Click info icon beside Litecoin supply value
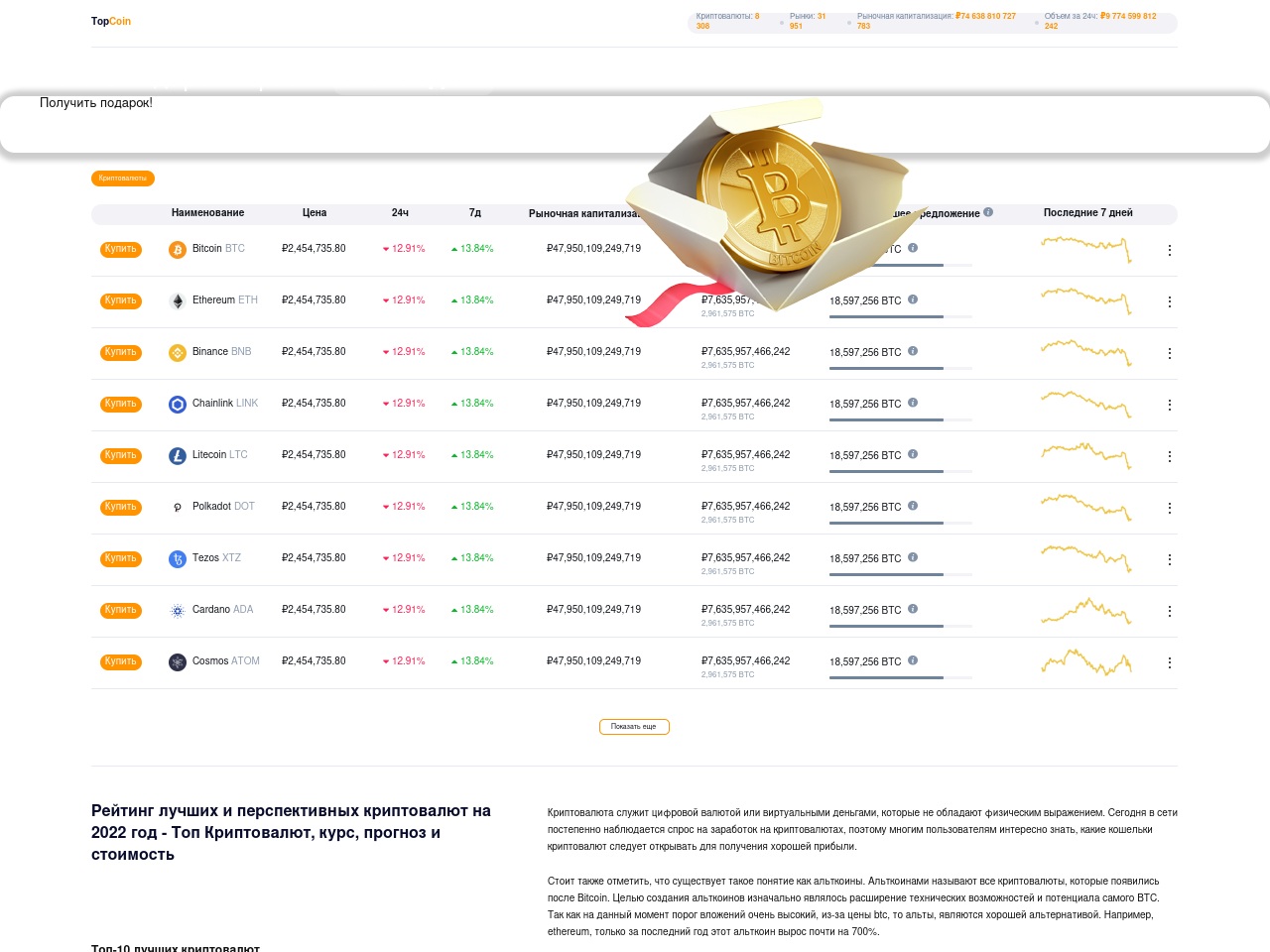 (913, 454)
